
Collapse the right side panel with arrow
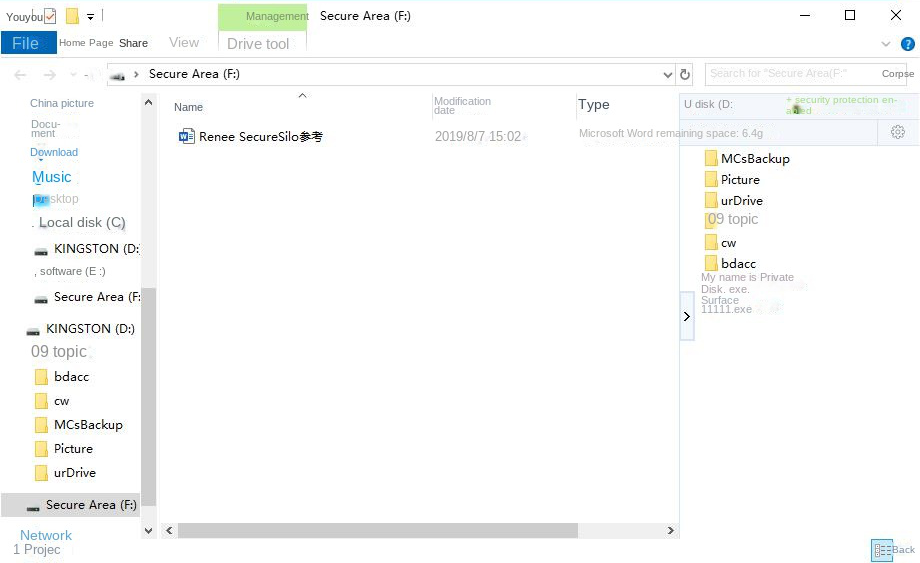click(x=687, y=316)
